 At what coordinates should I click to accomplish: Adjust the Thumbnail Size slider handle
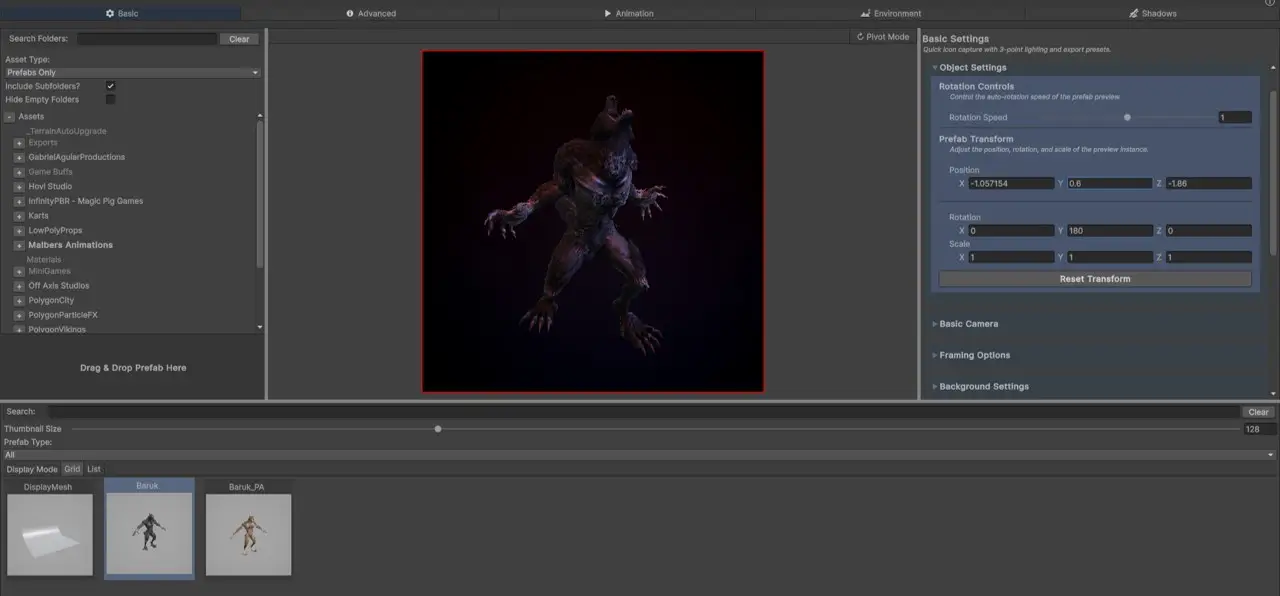[x=438, y=429]
